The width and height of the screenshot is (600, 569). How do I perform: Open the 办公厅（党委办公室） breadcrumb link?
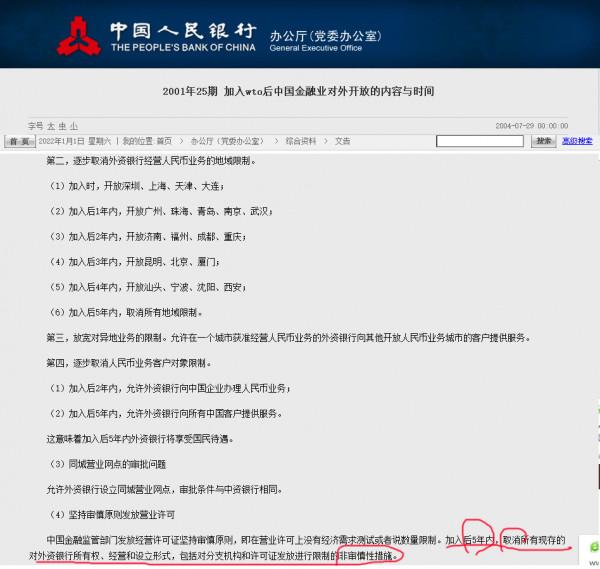[227, 141]
